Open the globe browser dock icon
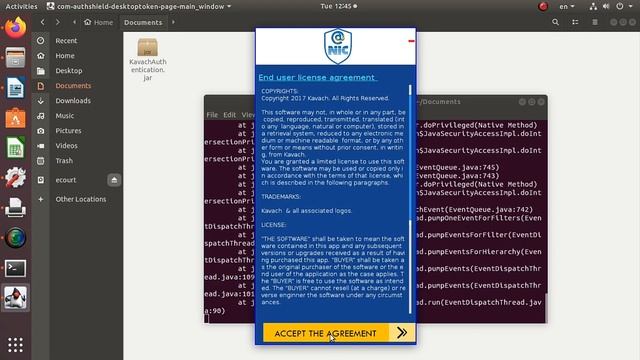This screenshot has height=360, width=640. tap(16, 238)
